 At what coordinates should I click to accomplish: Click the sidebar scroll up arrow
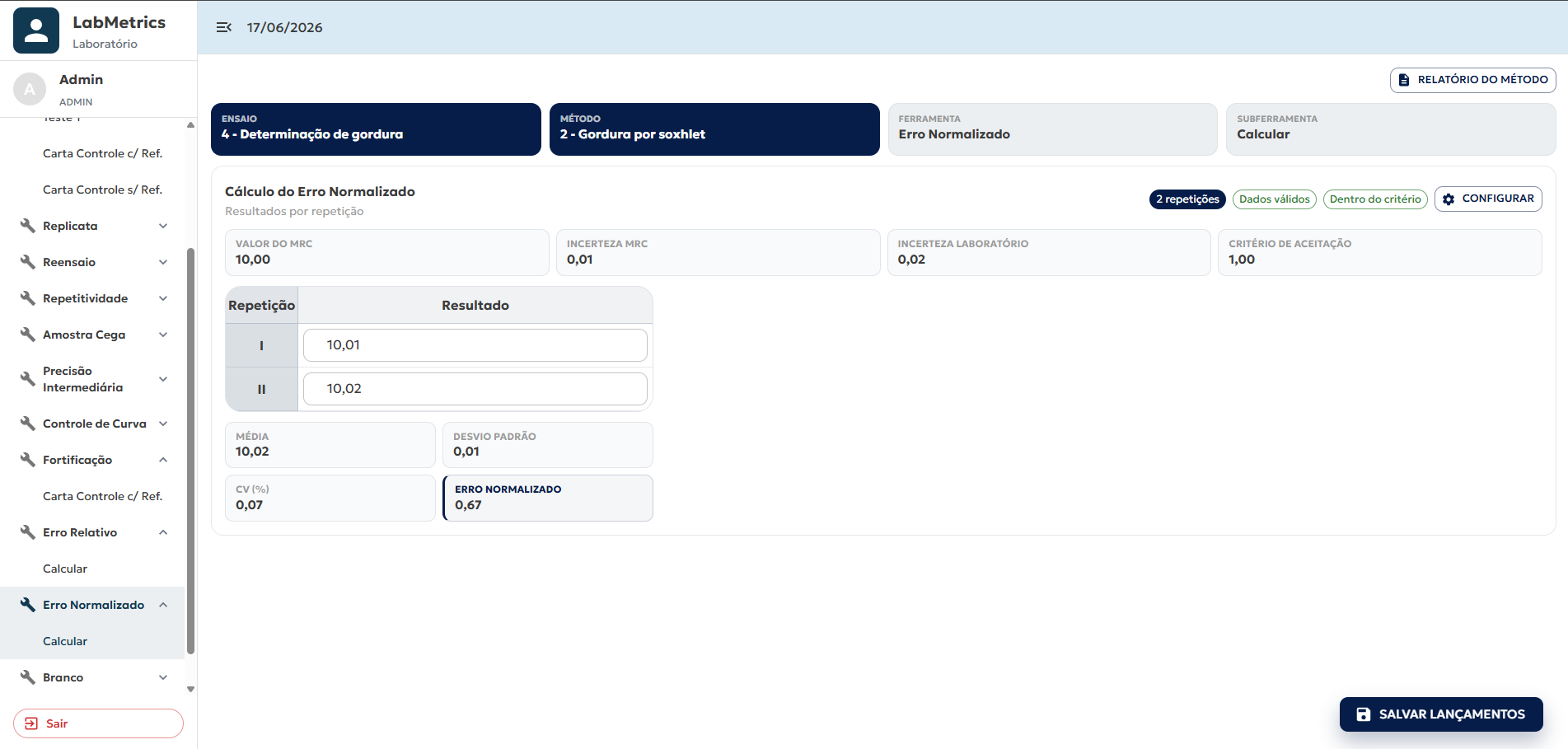coord(191,125)
